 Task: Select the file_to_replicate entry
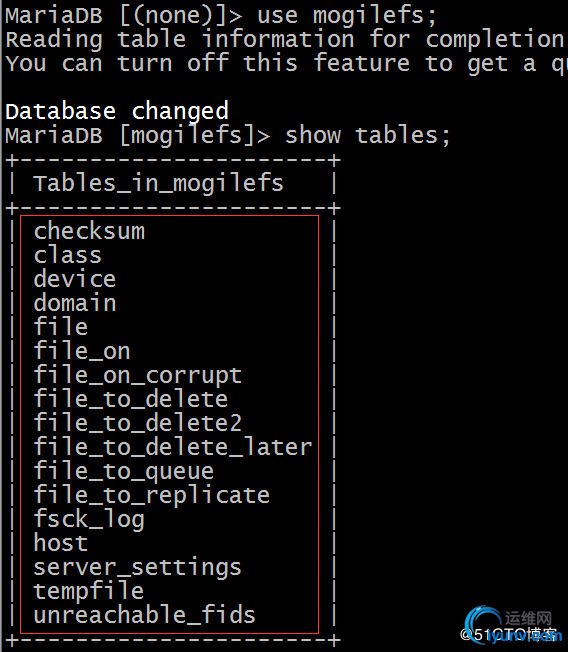[x=152, y=496]
